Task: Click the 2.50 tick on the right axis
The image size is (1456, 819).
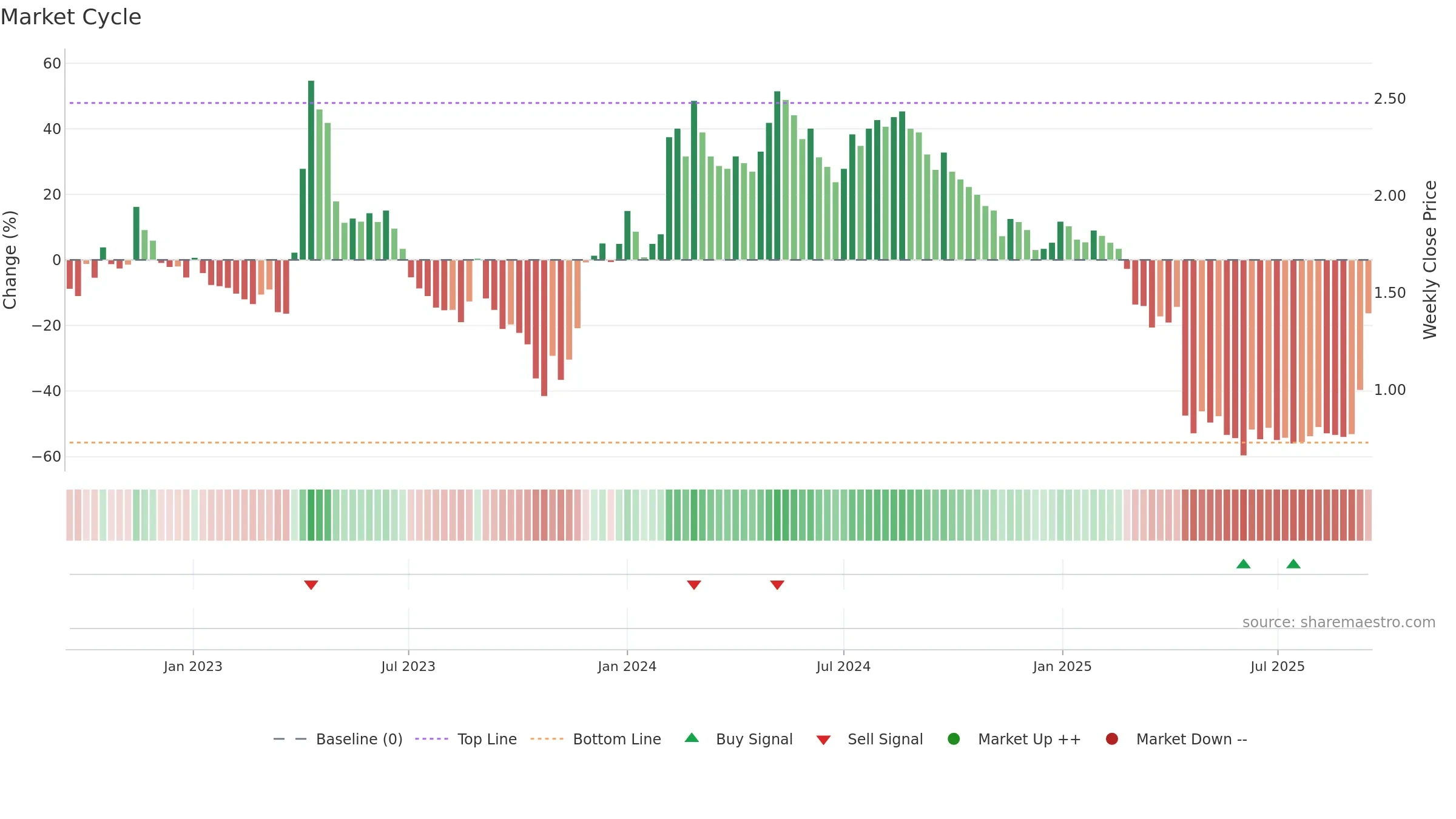Action: (x=1390, y=99)
